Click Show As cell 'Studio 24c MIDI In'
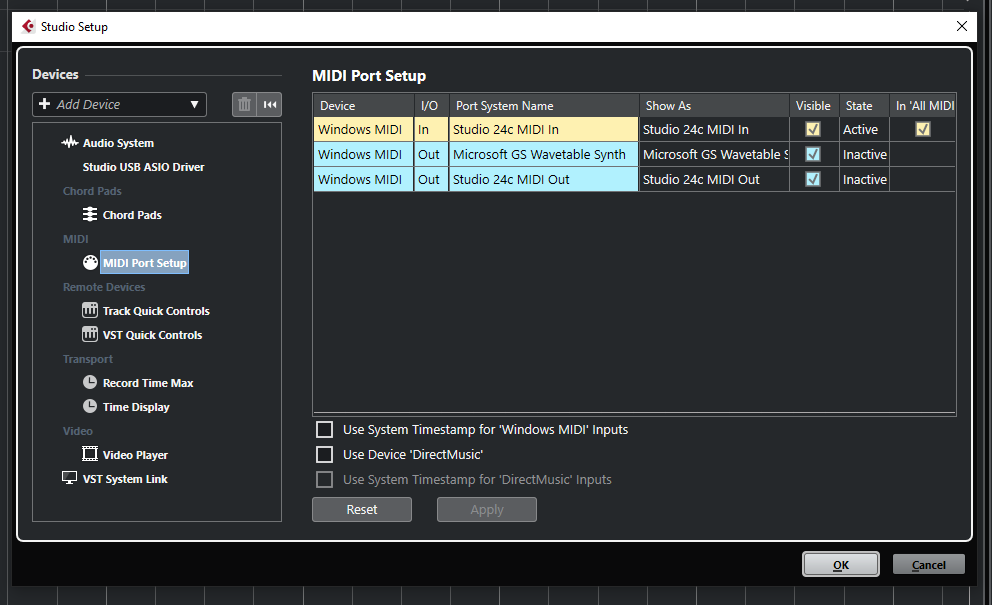This screenshot has height=605, width=992. 714,129
